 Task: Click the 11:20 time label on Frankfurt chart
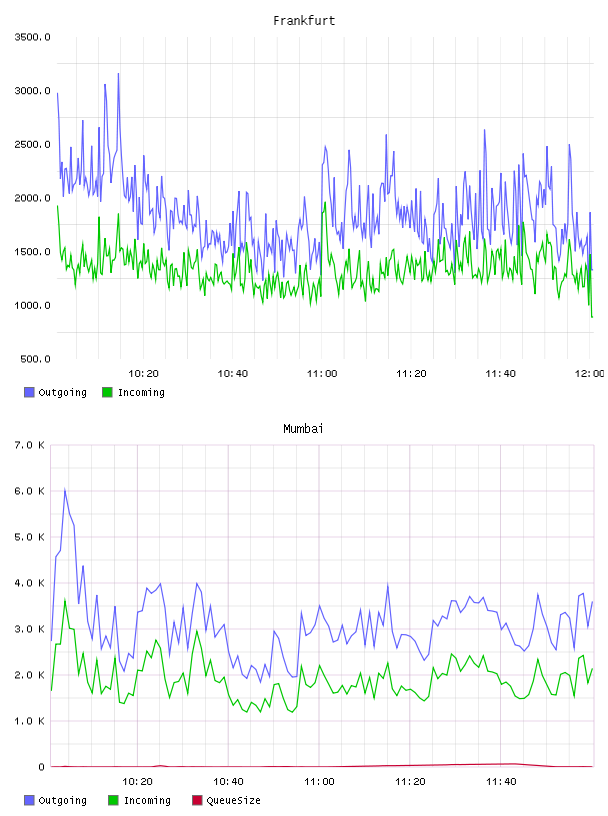coord(411,374)
